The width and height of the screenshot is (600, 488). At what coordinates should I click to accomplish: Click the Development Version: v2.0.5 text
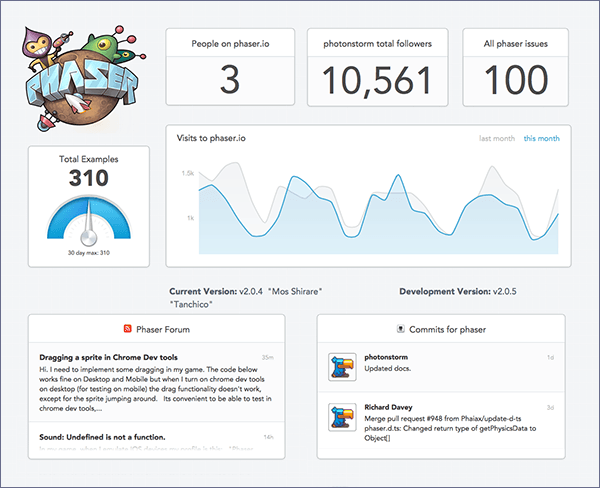(458, 291)
